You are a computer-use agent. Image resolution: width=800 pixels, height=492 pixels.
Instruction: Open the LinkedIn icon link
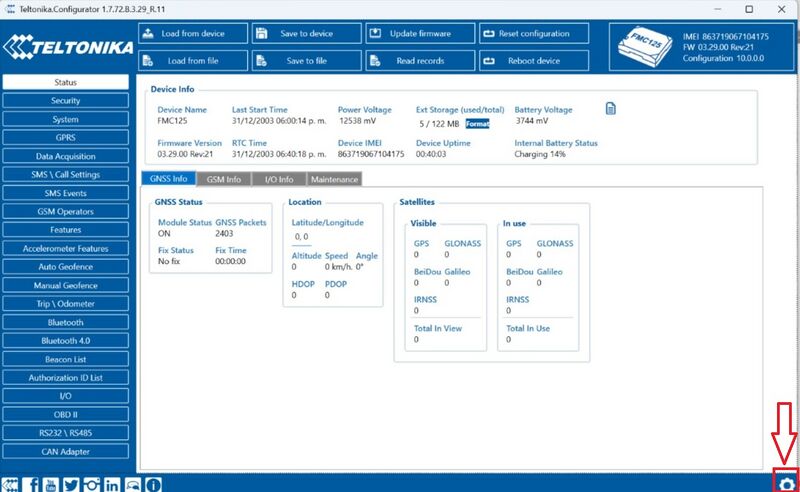point(112,484)
